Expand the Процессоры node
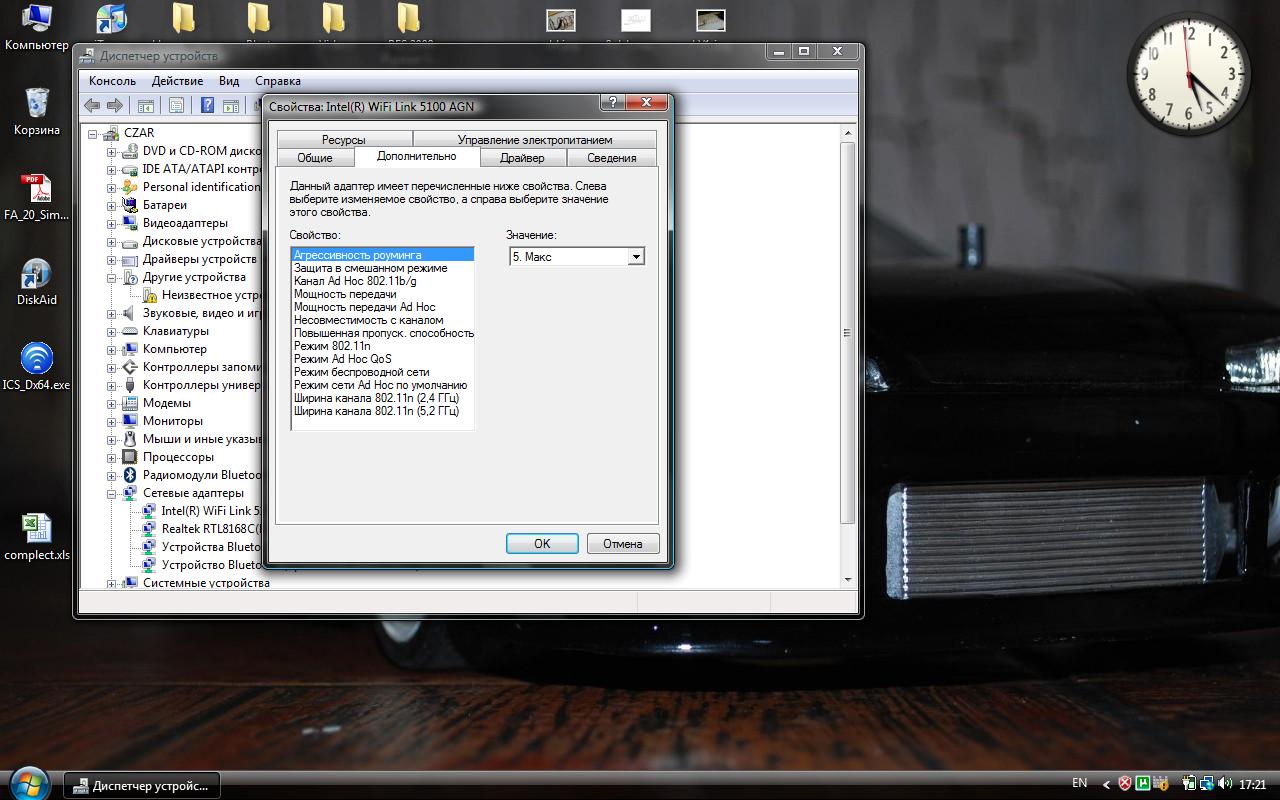 [x=112, y=457]
